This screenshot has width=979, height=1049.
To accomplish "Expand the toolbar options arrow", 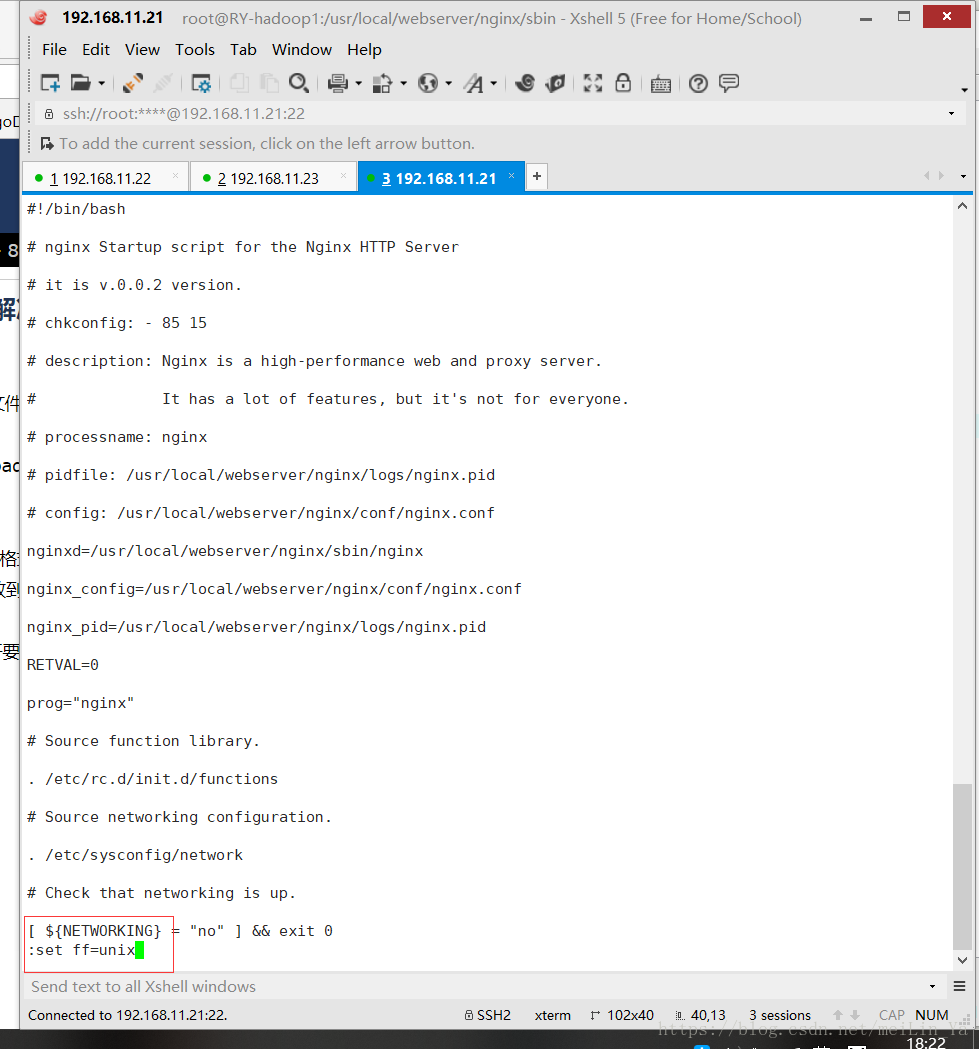I will [964, 90].
